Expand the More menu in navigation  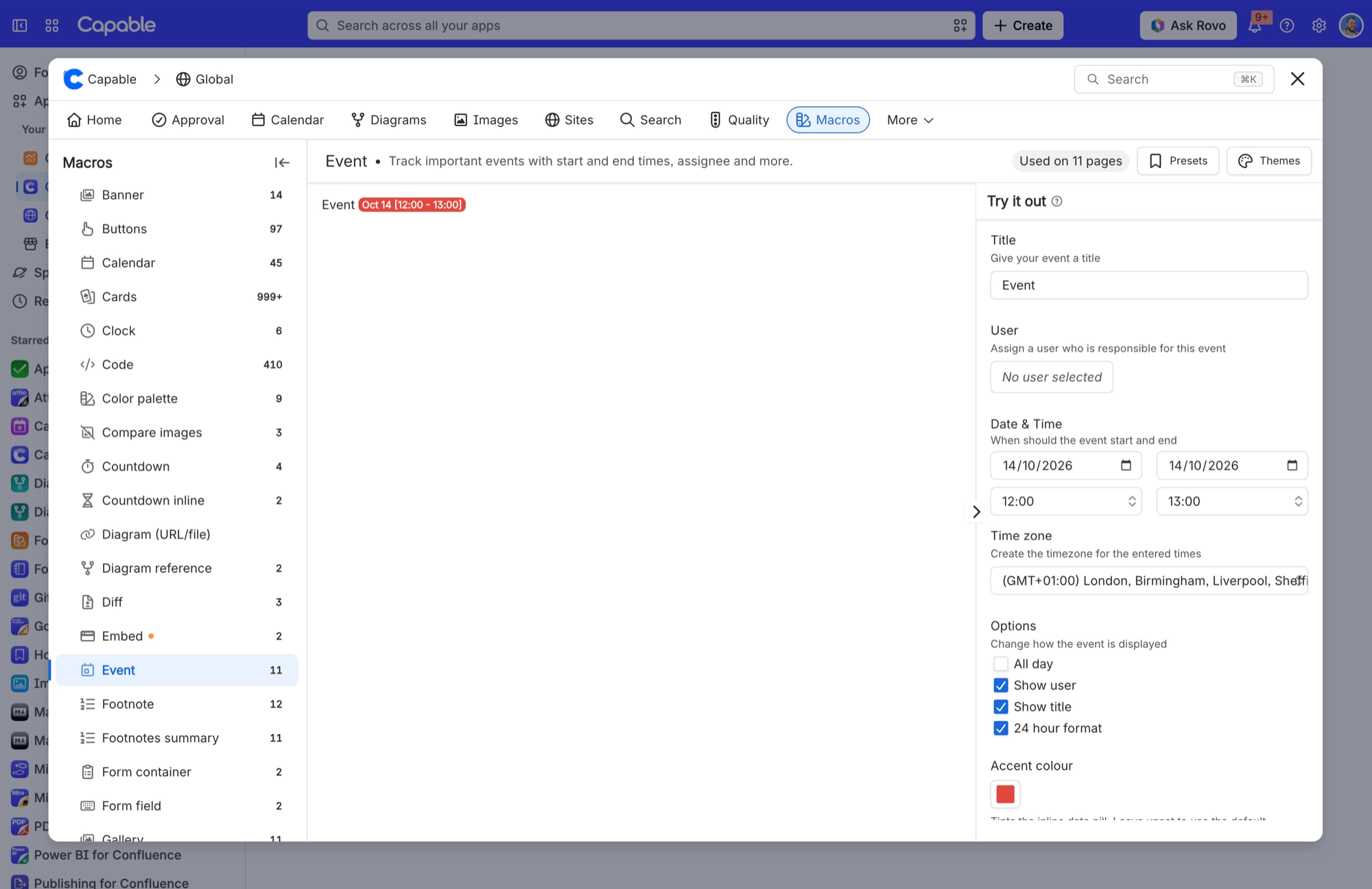[x=910, y=120]
